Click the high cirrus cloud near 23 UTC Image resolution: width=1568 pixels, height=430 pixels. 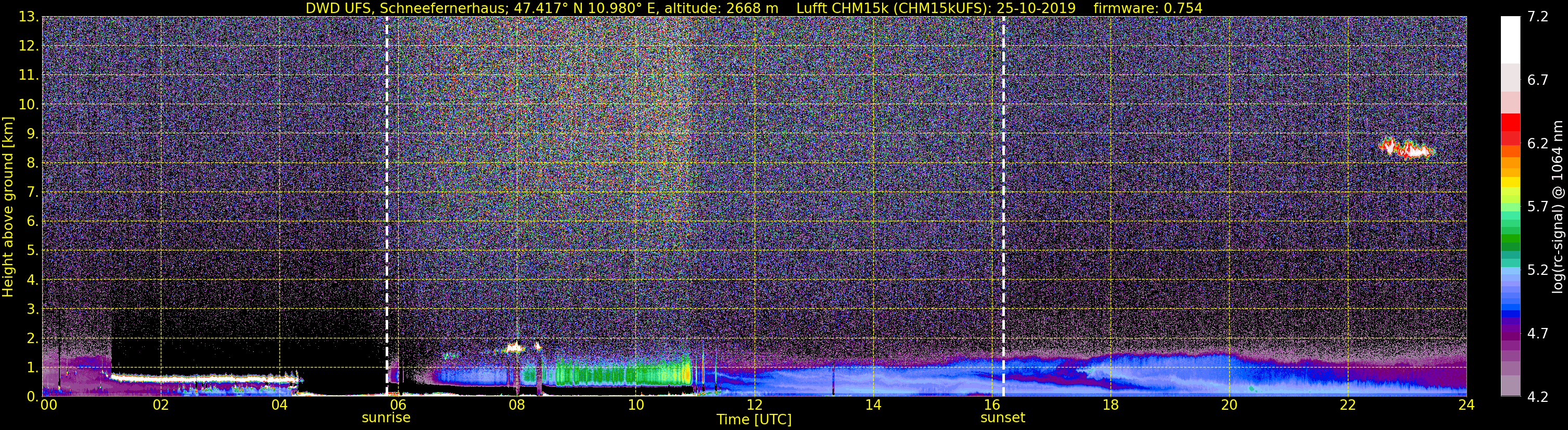coord(1407,148)
